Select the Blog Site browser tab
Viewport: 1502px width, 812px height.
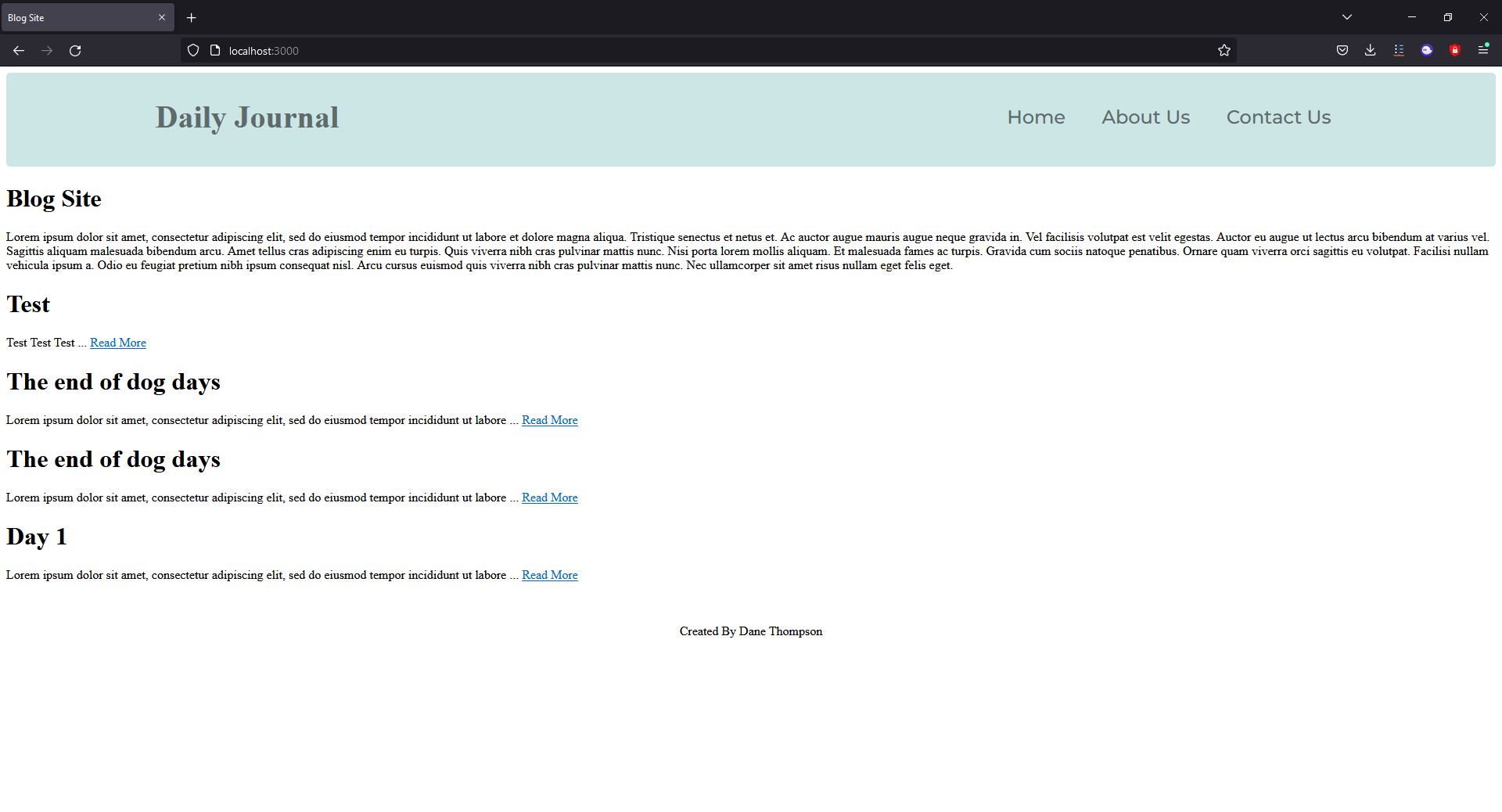pyautogui.click(x=87, y=17)
